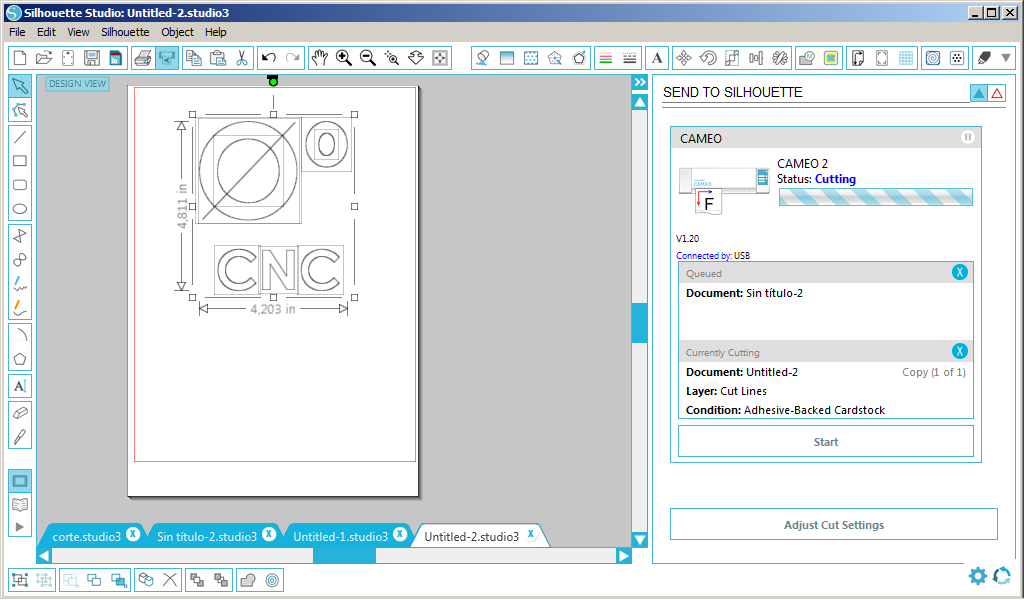The width and height of the screenshot is (1024, 600).
Task: Choose the Edit Points tool
Action: coord(20,110)
